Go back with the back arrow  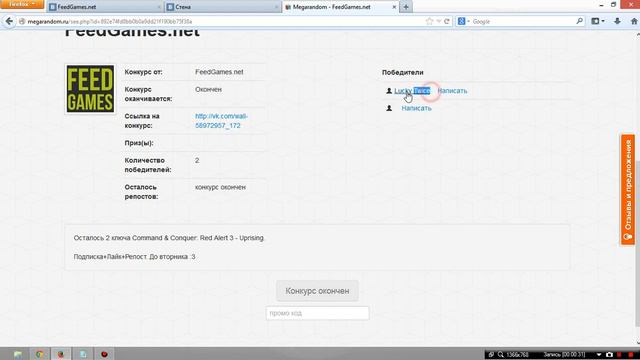[x=9, y=21]
